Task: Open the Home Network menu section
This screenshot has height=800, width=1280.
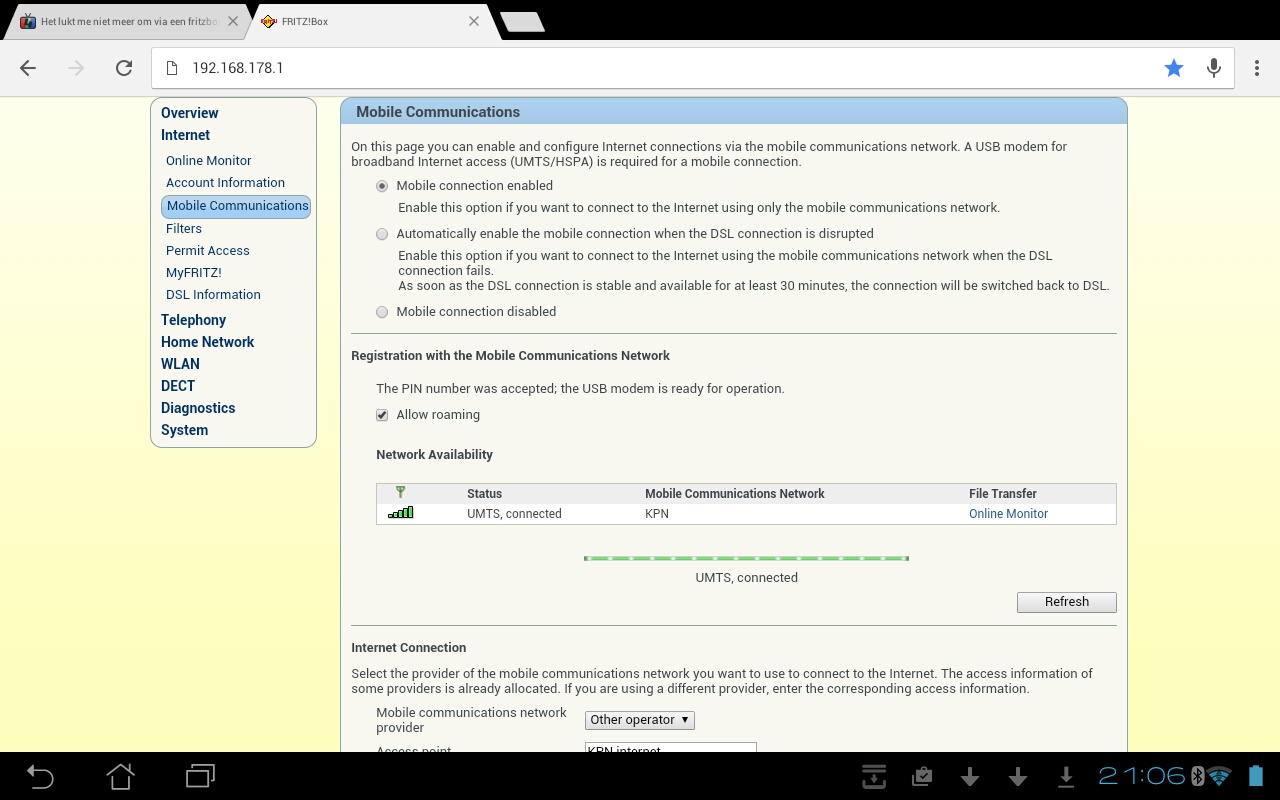Action: point(208,342)
